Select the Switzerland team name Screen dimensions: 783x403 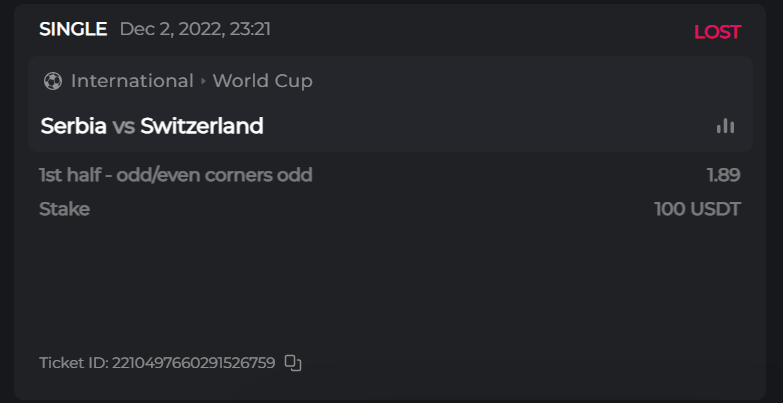point(202,126)
